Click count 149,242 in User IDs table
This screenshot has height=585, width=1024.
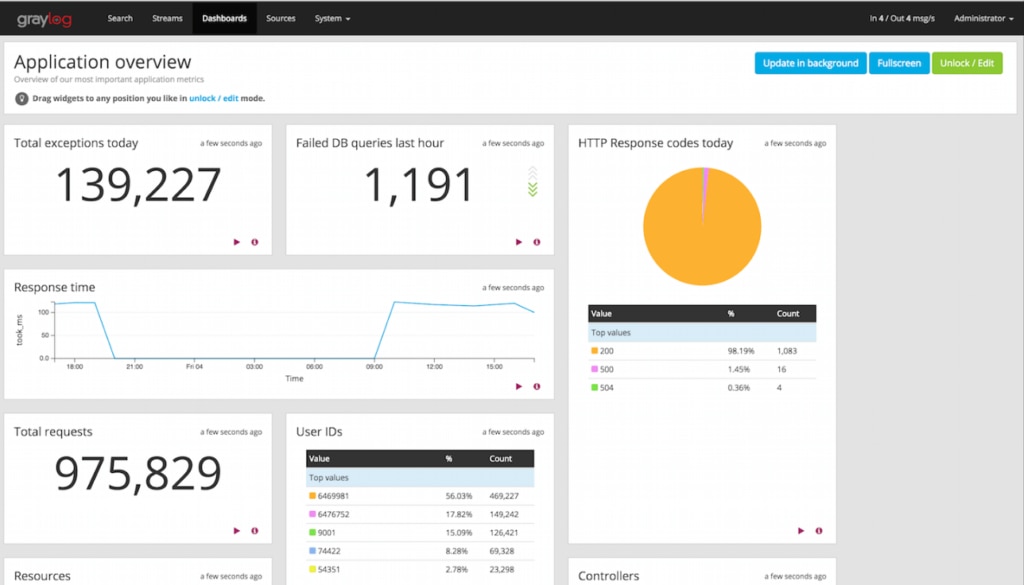[504, 514]
